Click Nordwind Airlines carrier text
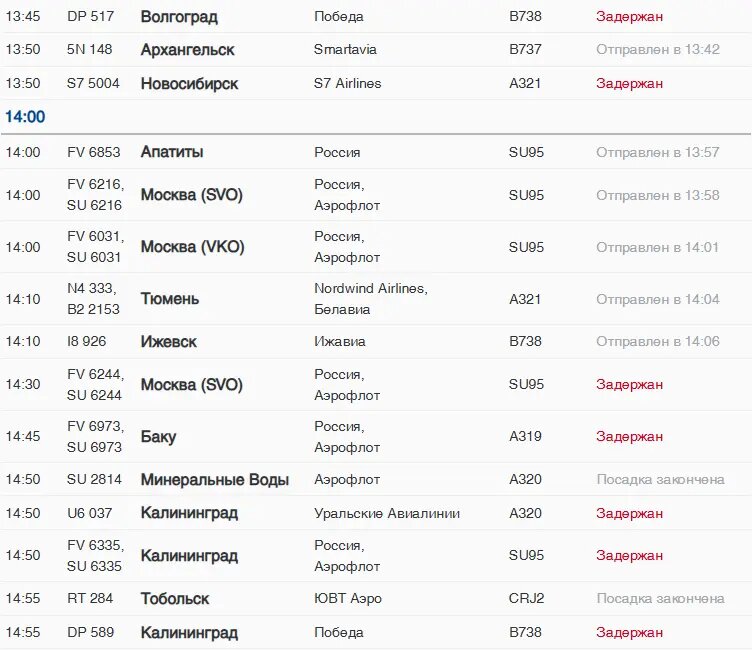The width and height of the screenshot is (752, 650). point(370,289)
